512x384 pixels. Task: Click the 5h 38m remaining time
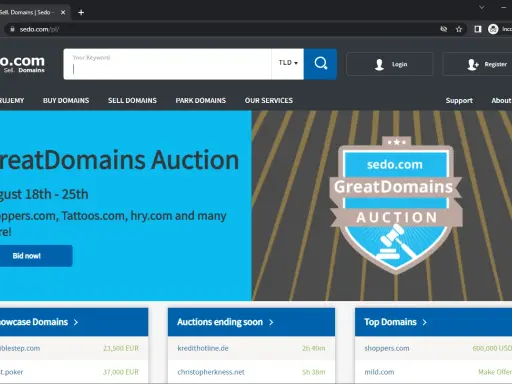click(x=313, y=372)
